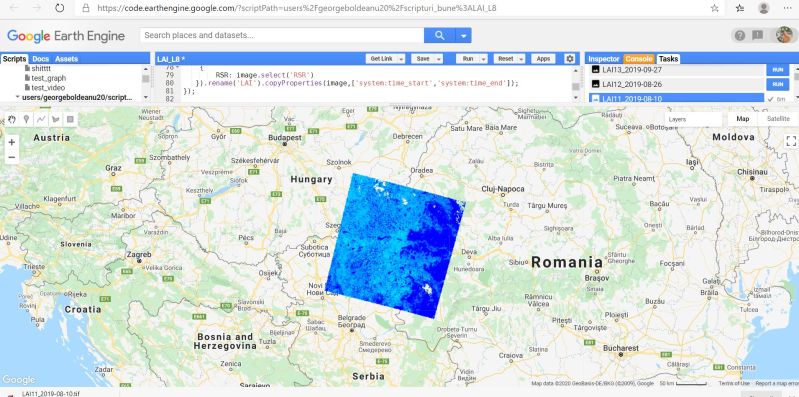Click the blue search magnifier button
Image resolution: width=799 pixels, height=397 pixels.
tap(439, 35)
